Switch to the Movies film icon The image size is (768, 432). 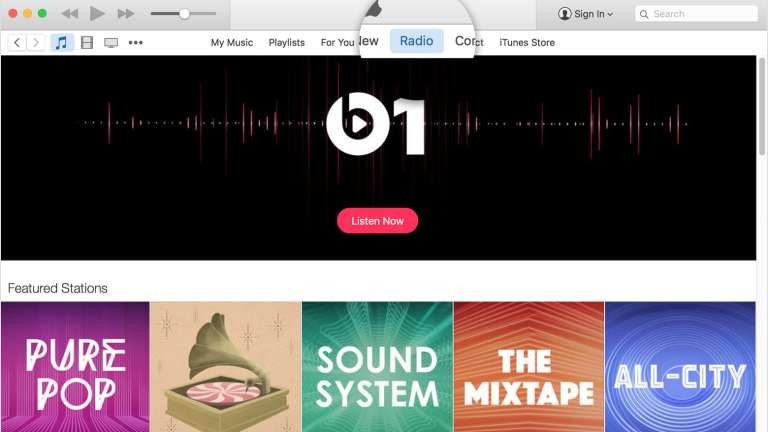click(x=87, y=43)
